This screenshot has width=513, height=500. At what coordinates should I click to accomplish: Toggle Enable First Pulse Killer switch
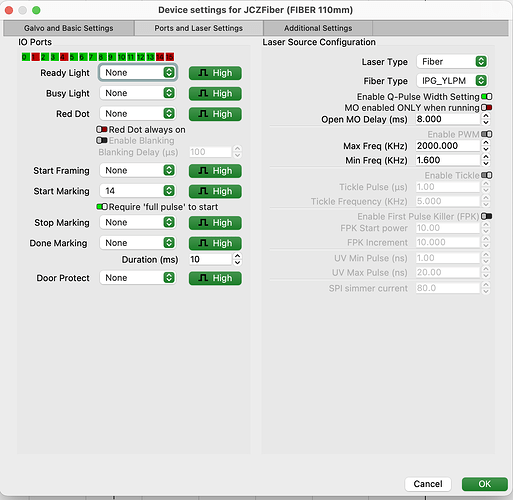pyautogui.click(x=487, y=216)
